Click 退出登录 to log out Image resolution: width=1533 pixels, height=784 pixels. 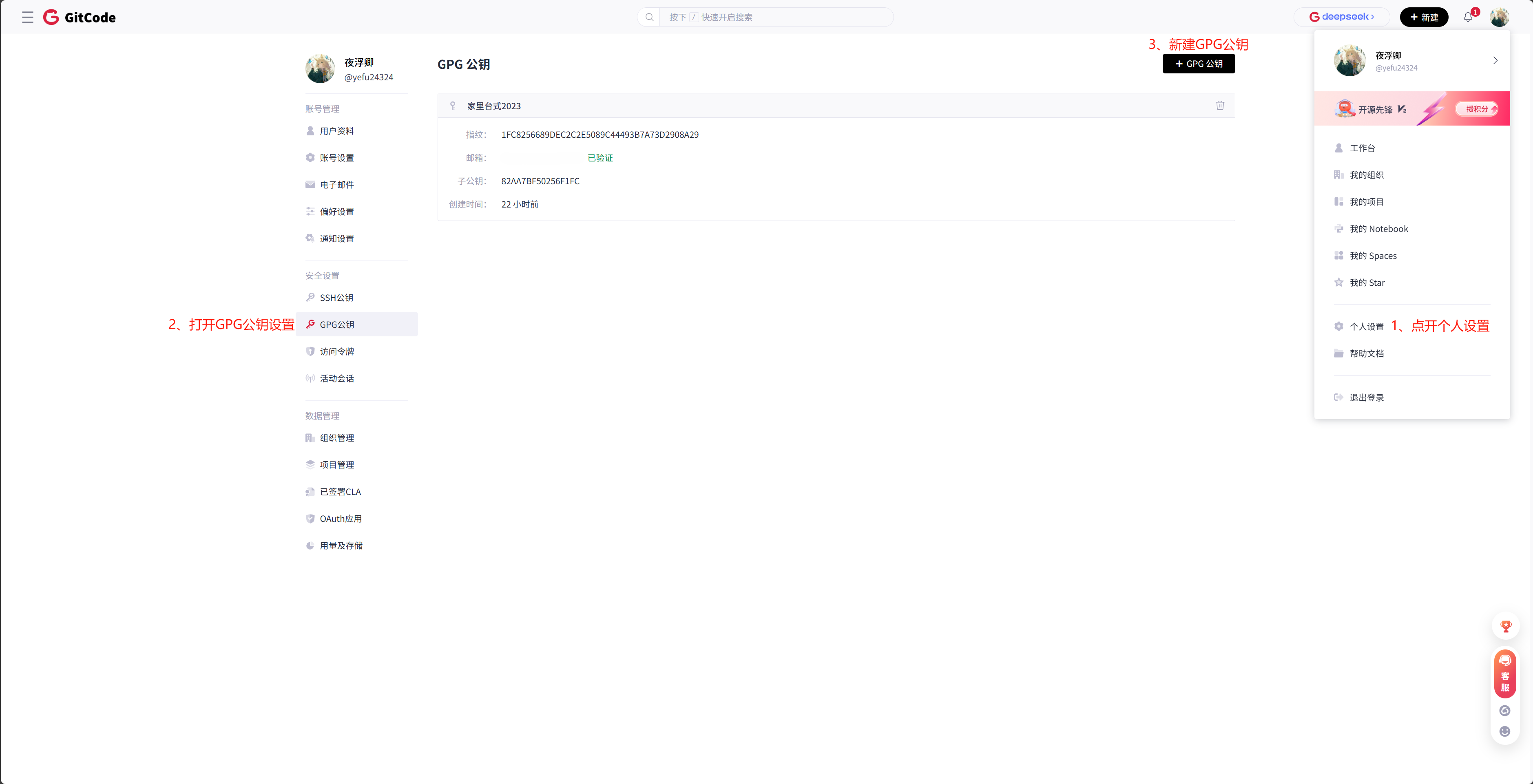pyautogui.click(x=1366, y=398)
